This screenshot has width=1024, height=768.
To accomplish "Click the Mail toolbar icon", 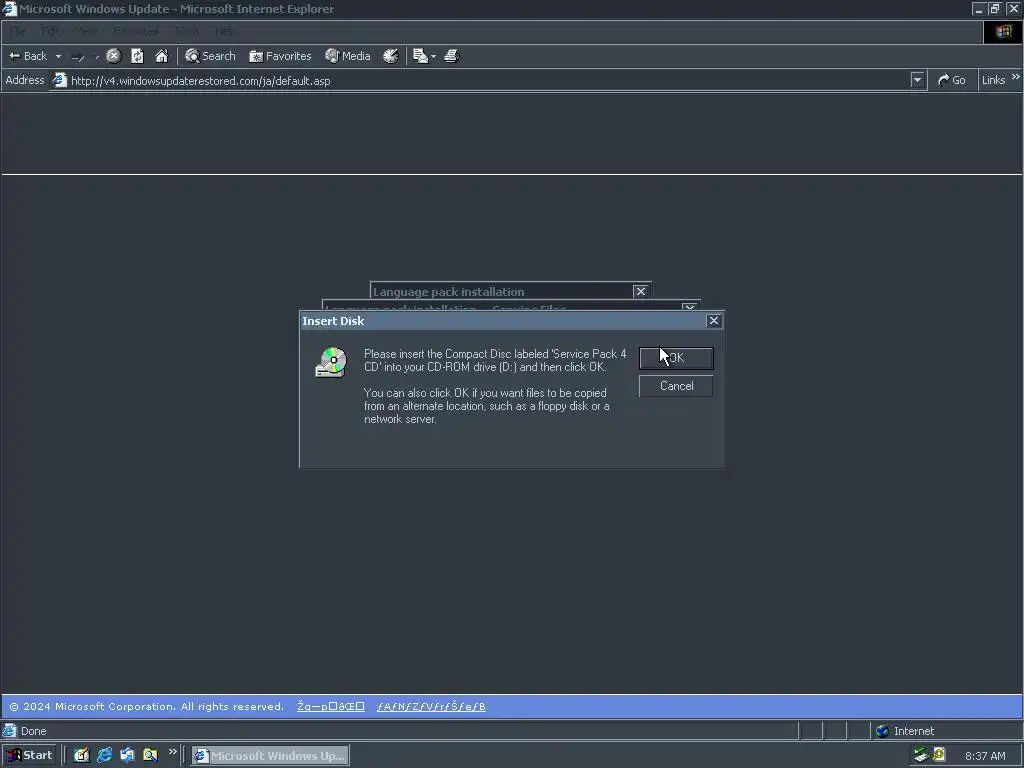I will click(x=421, y=56).
